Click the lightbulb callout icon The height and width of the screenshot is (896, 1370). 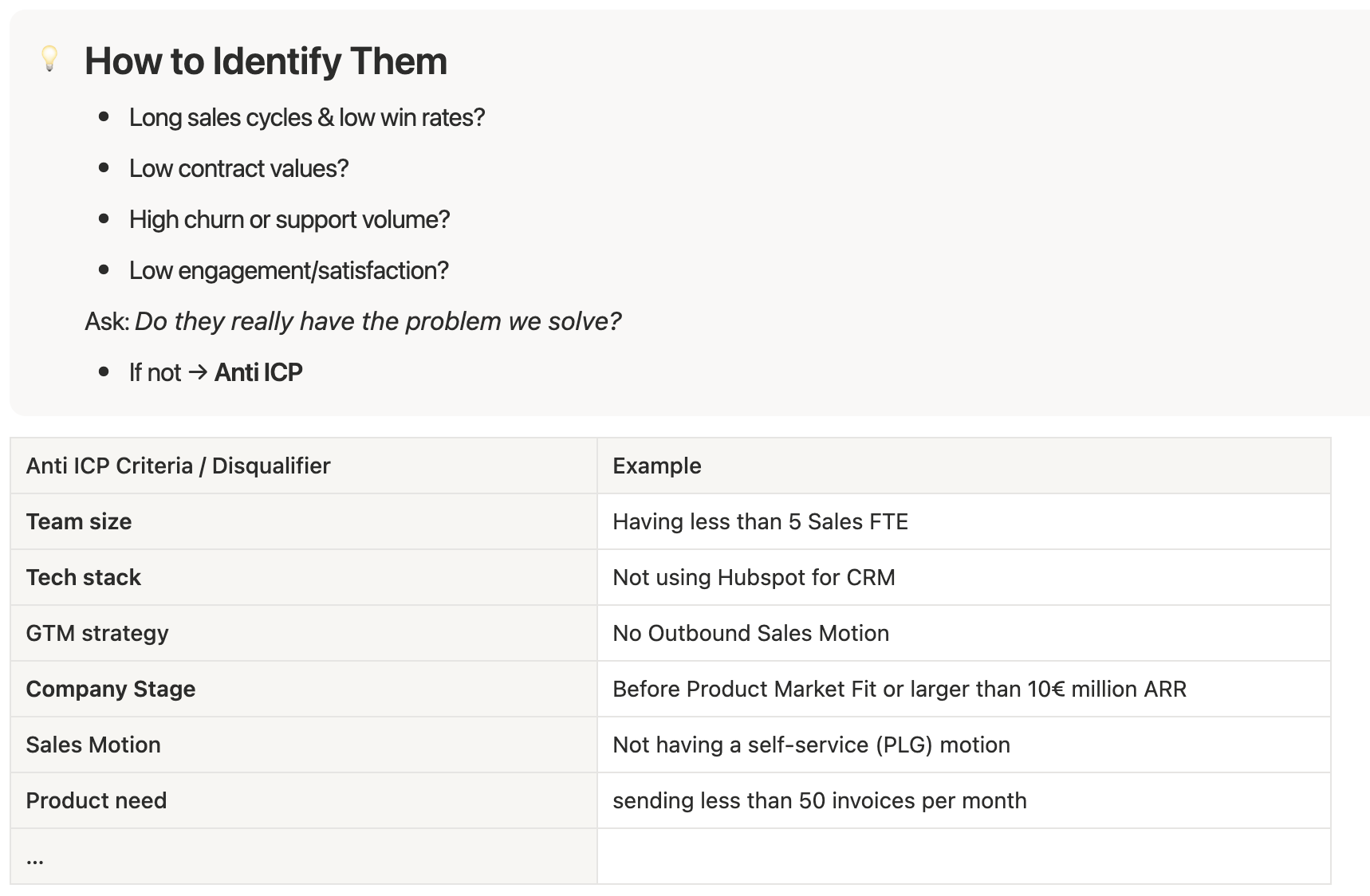click(49, 58)
